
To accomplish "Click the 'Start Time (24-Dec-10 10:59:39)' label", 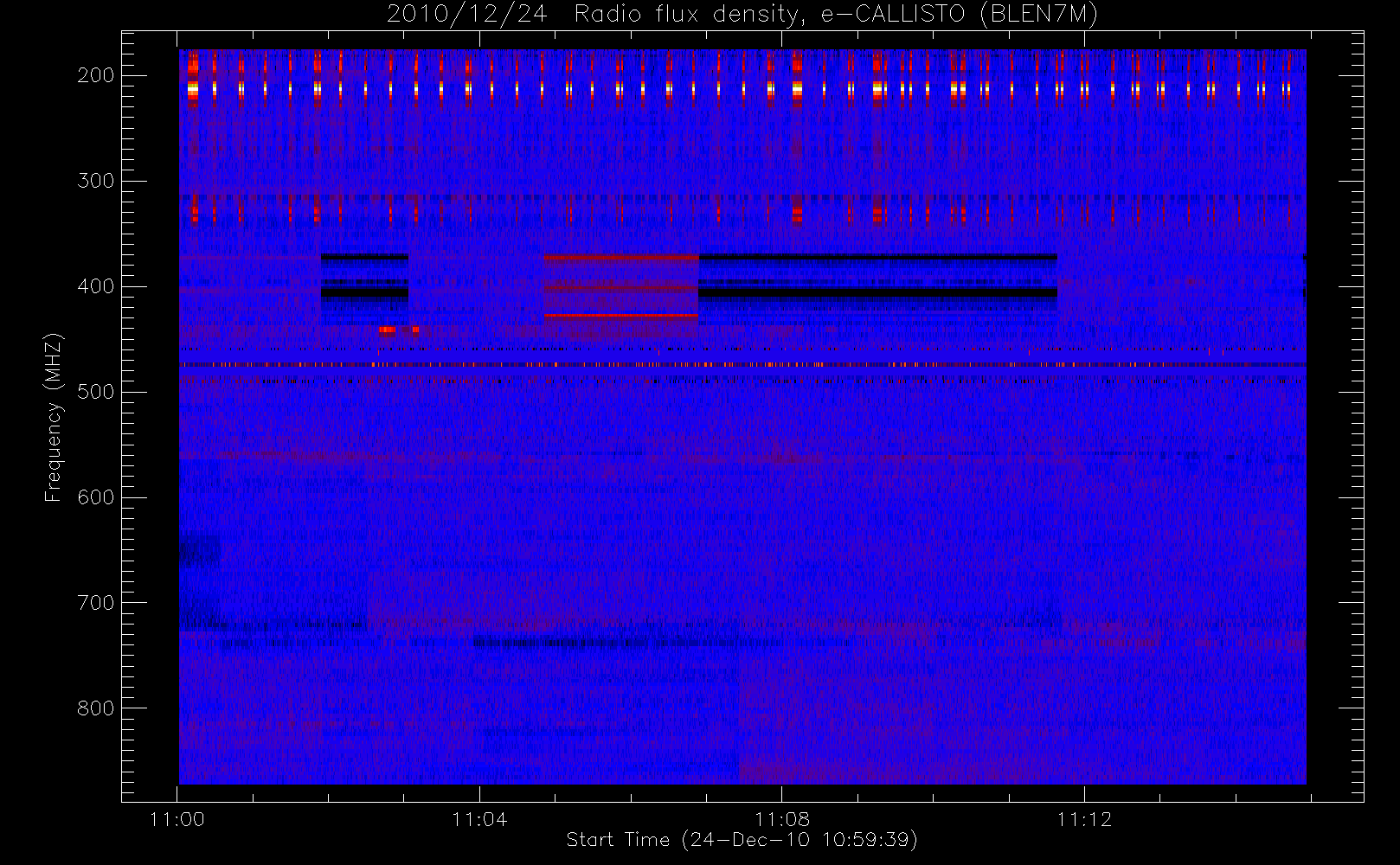I will (742, 840).
